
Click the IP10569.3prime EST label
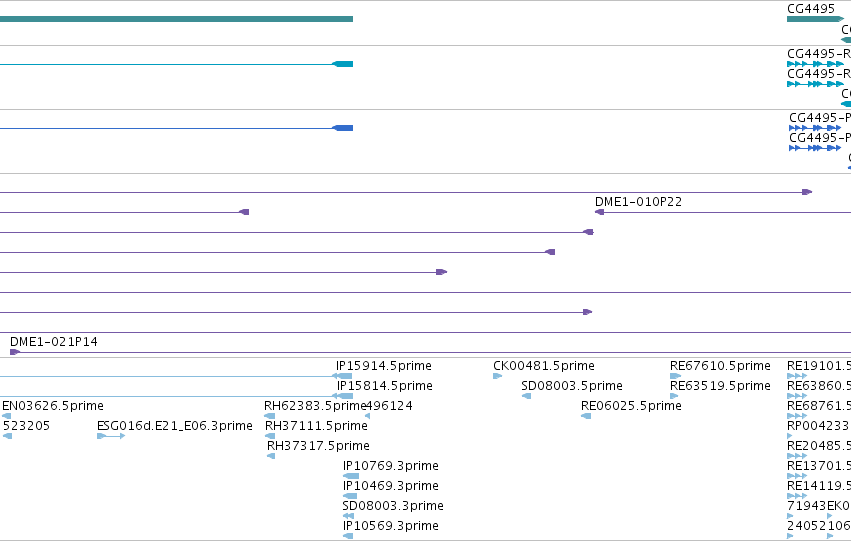391,526
